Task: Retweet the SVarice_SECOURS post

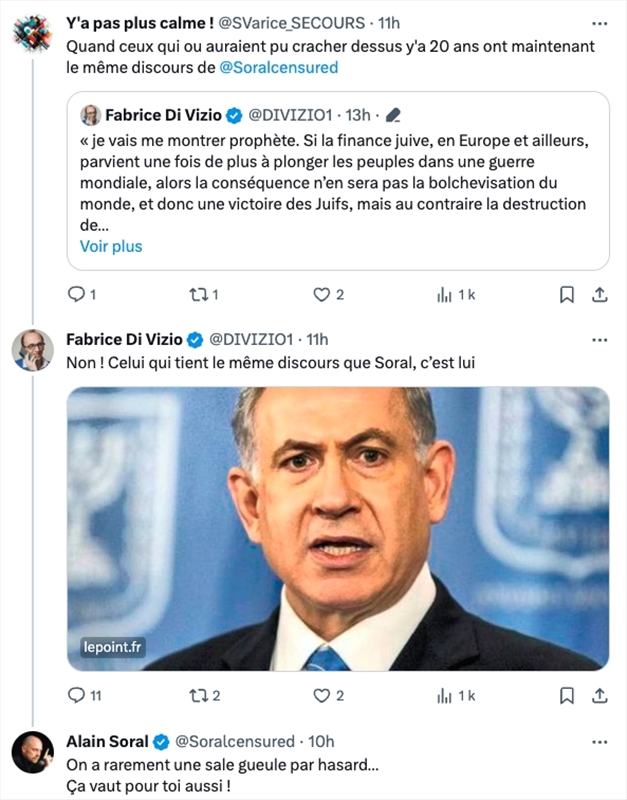Action: 197,295
